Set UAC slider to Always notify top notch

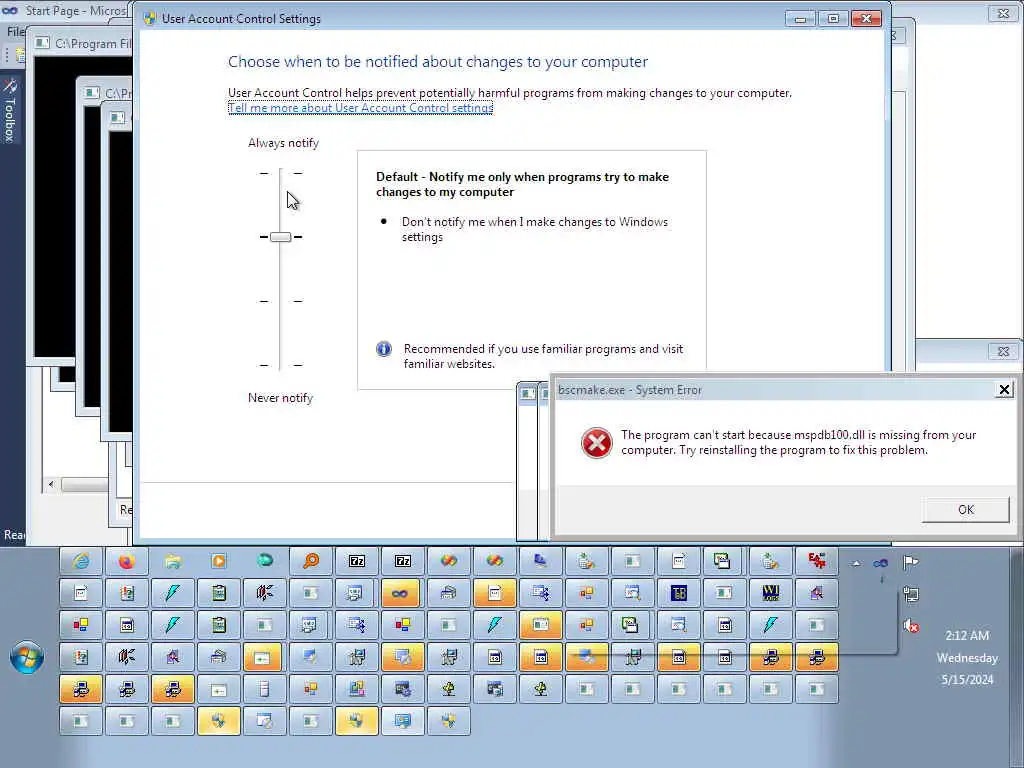280,173
